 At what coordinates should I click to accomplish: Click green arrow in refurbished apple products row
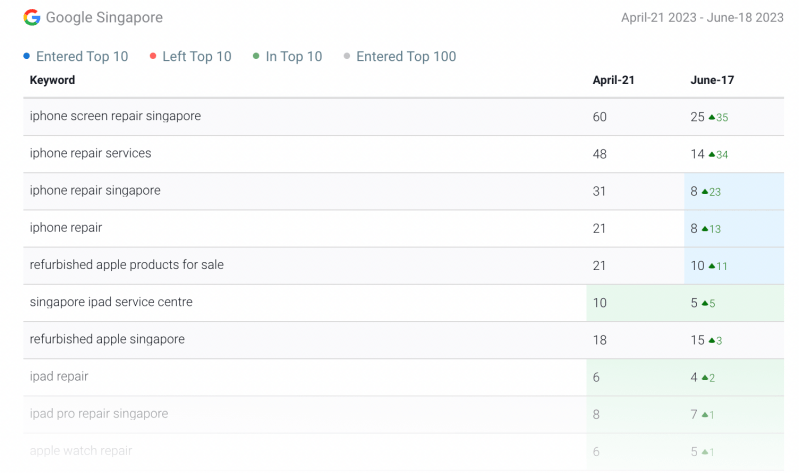point(712,266)
